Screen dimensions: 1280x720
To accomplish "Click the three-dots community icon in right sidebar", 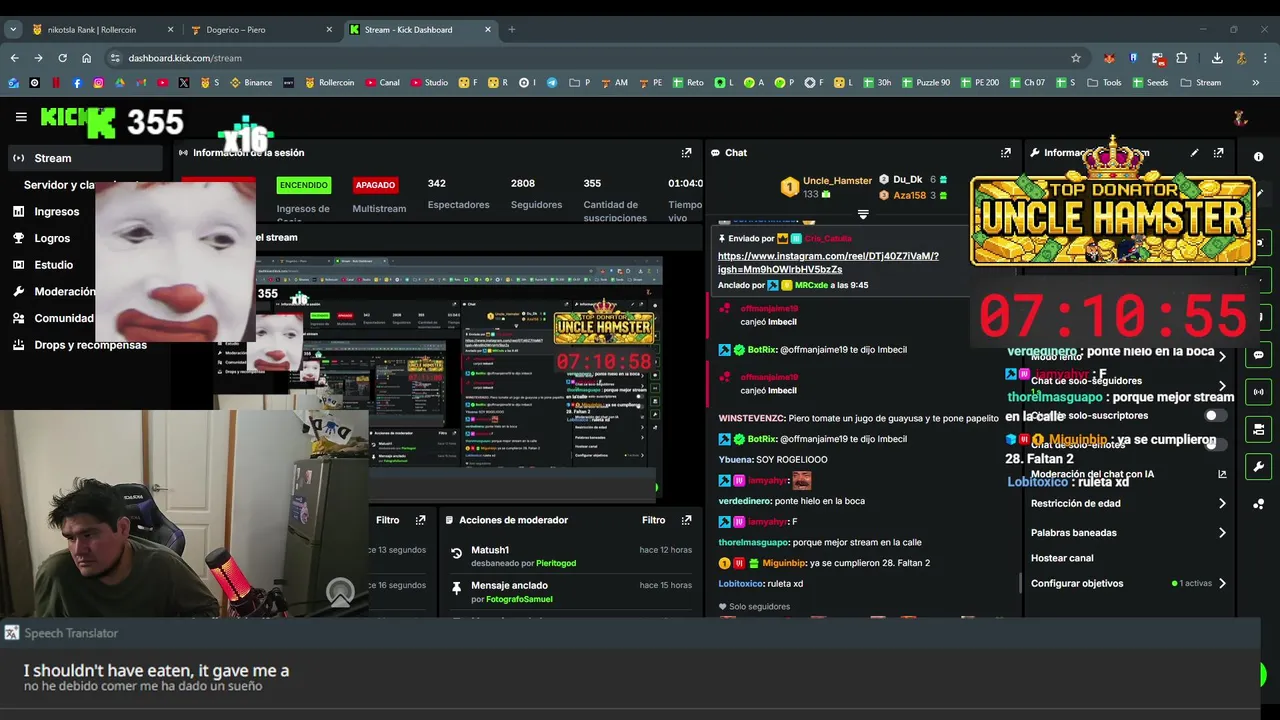I will 1258,504.
